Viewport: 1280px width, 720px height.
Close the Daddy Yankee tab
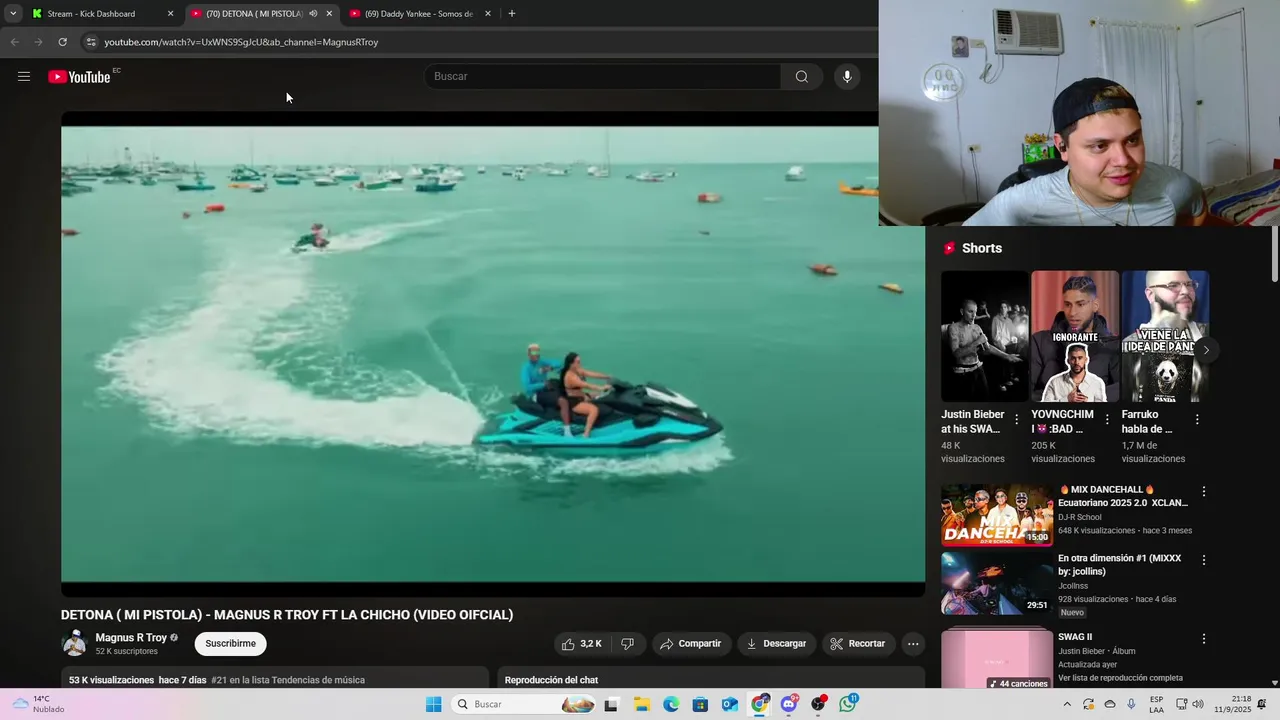[488, 14]
